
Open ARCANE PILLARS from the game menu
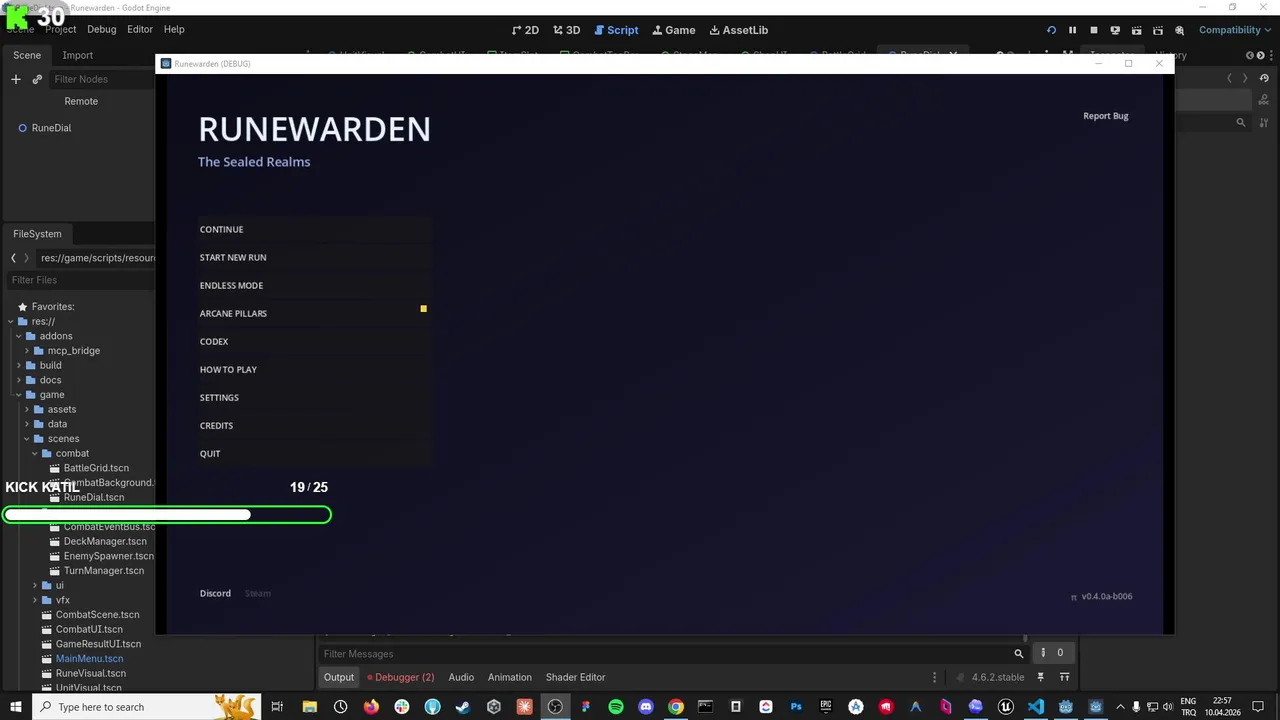pos(314,313)
